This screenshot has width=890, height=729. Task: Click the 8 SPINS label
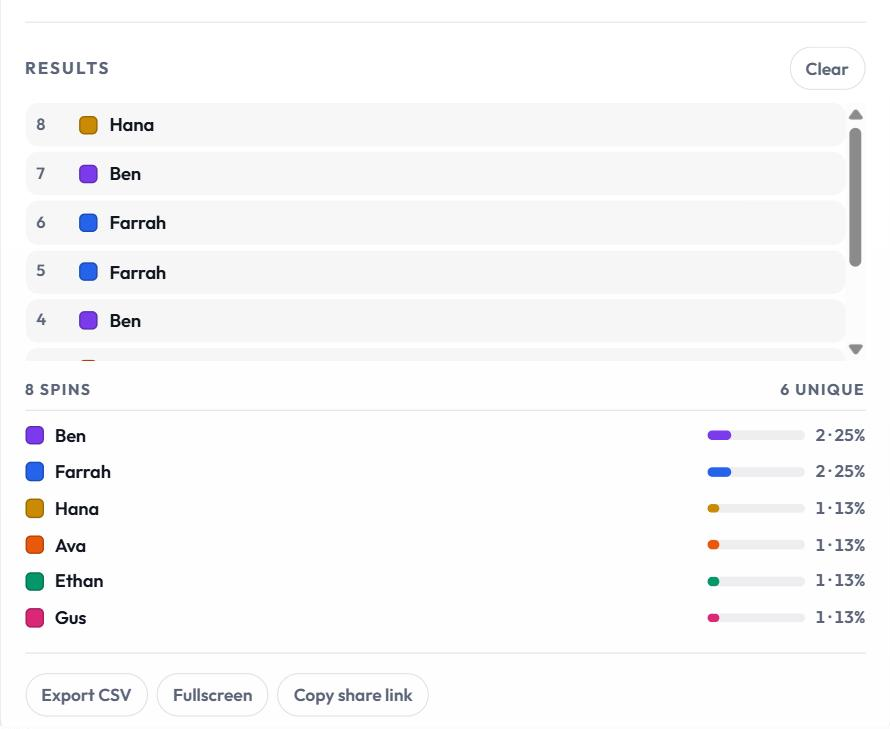pos(58,389)
